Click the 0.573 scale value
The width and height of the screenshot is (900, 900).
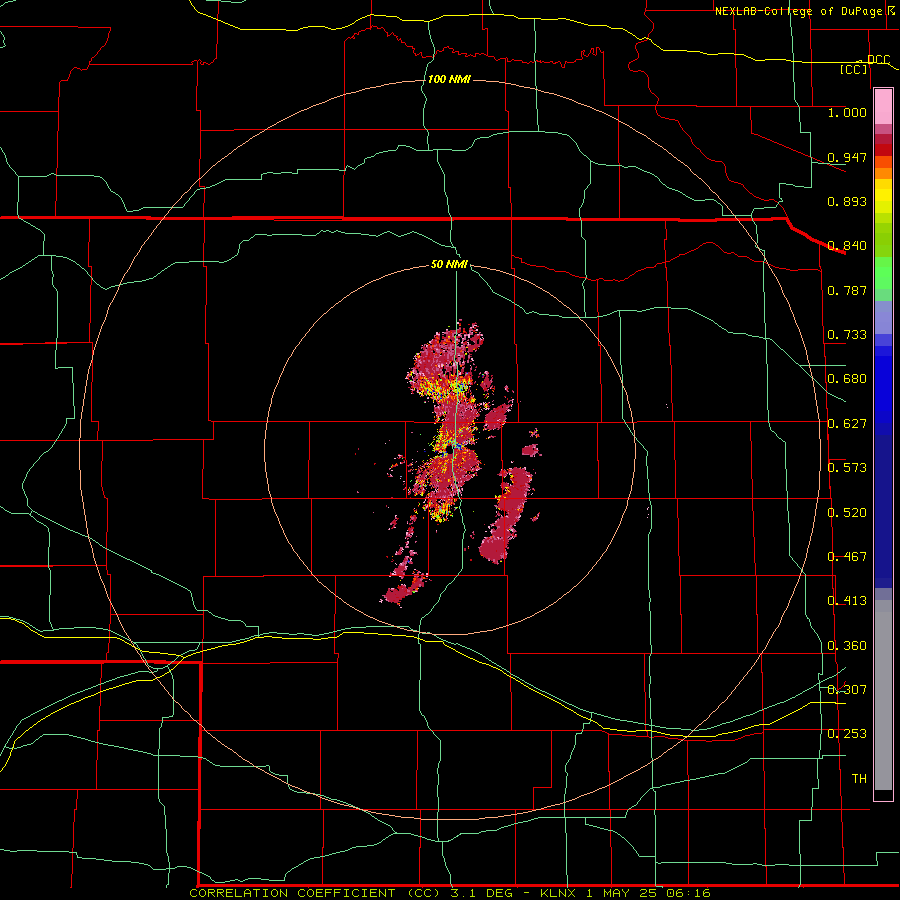coord(847,468)
